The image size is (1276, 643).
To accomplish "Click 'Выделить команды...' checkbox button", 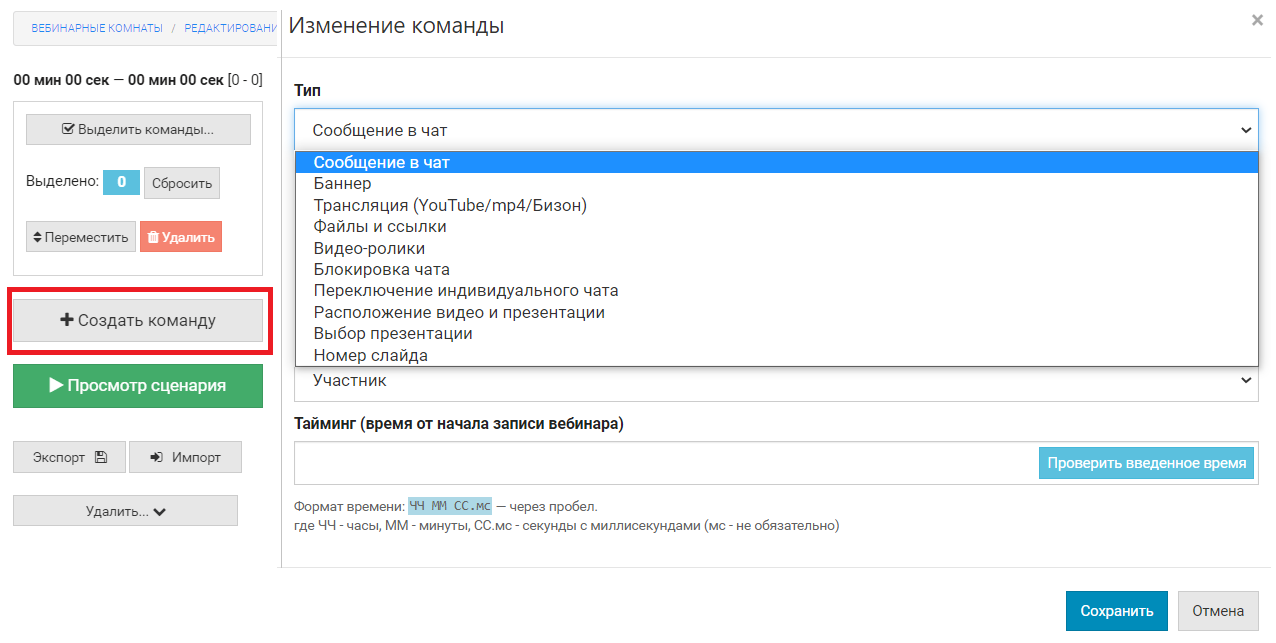I will pyautogui.click(x=138, y=129).
